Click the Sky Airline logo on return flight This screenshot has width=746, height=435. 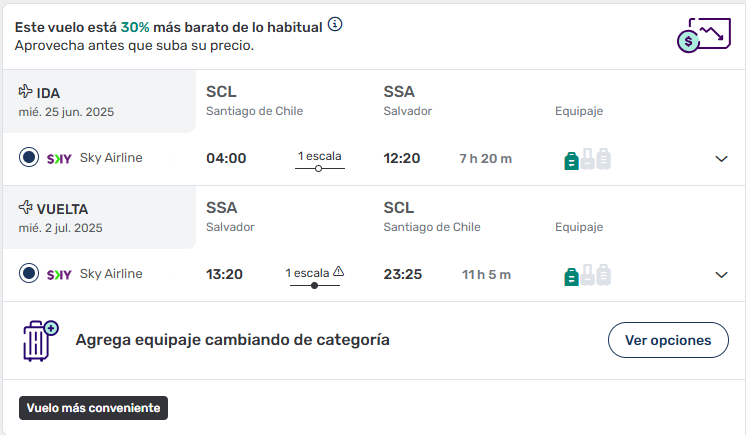click(x=59, y=275)
